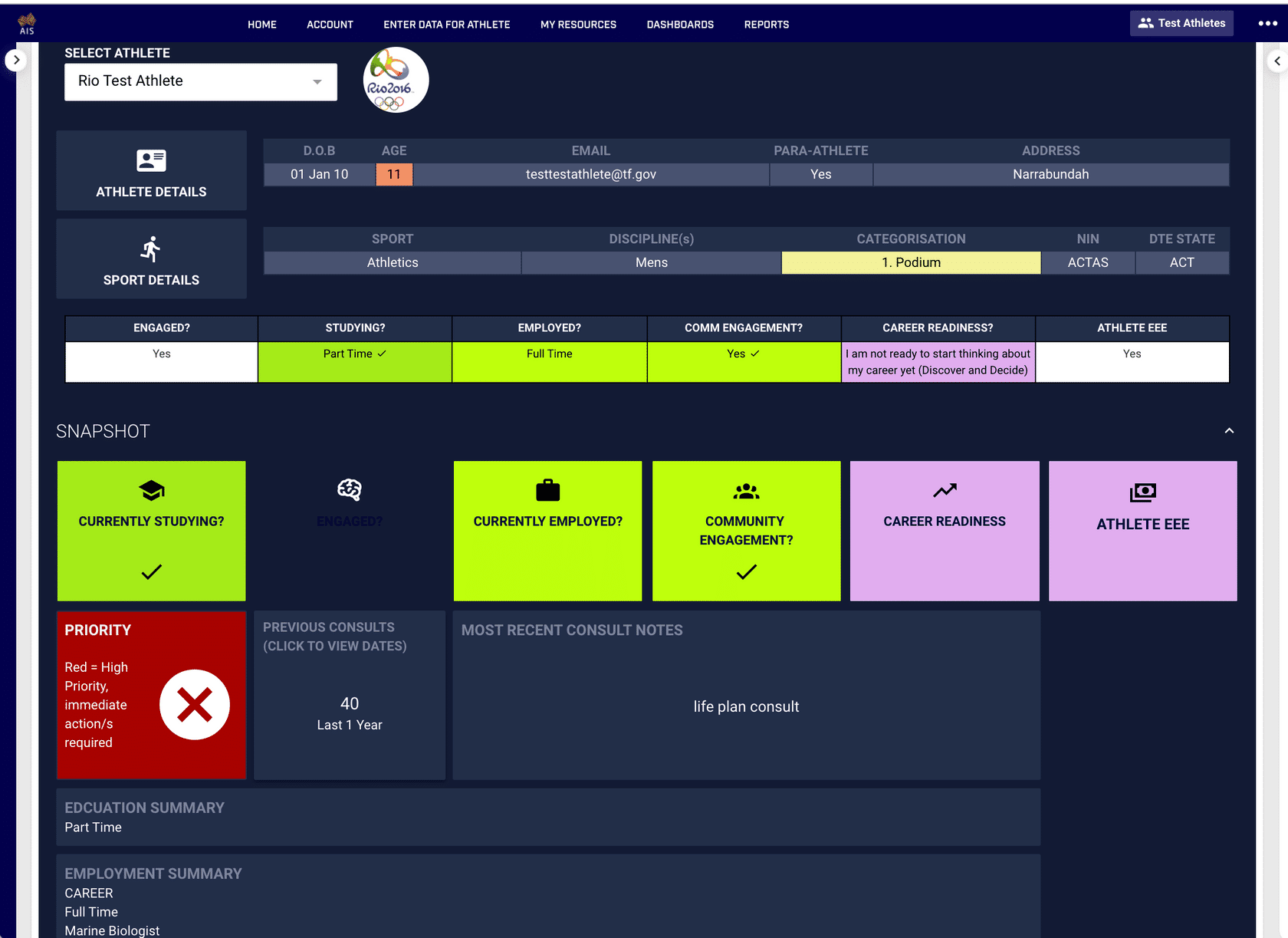
Task: Click the briefcase icon on Currently Employed
Action: (x=548, y=490)
